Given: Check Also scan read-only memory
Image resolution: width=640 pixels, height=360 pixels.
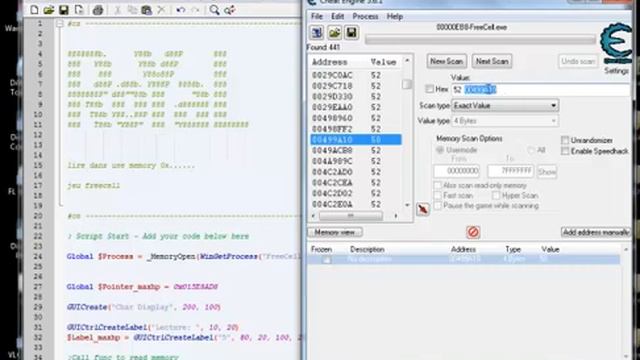Looking at the screenshot, I should [x=438, y=186].
